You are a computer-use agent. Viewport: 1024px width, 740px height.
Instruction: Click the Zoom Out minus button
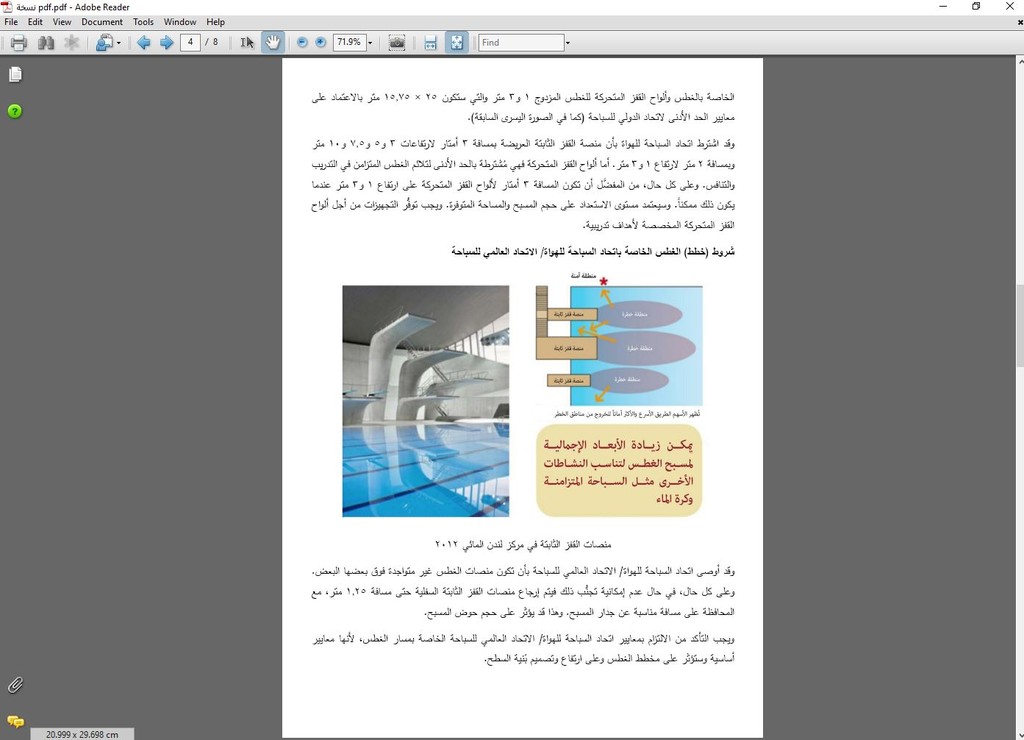click(x=302, y=42)
